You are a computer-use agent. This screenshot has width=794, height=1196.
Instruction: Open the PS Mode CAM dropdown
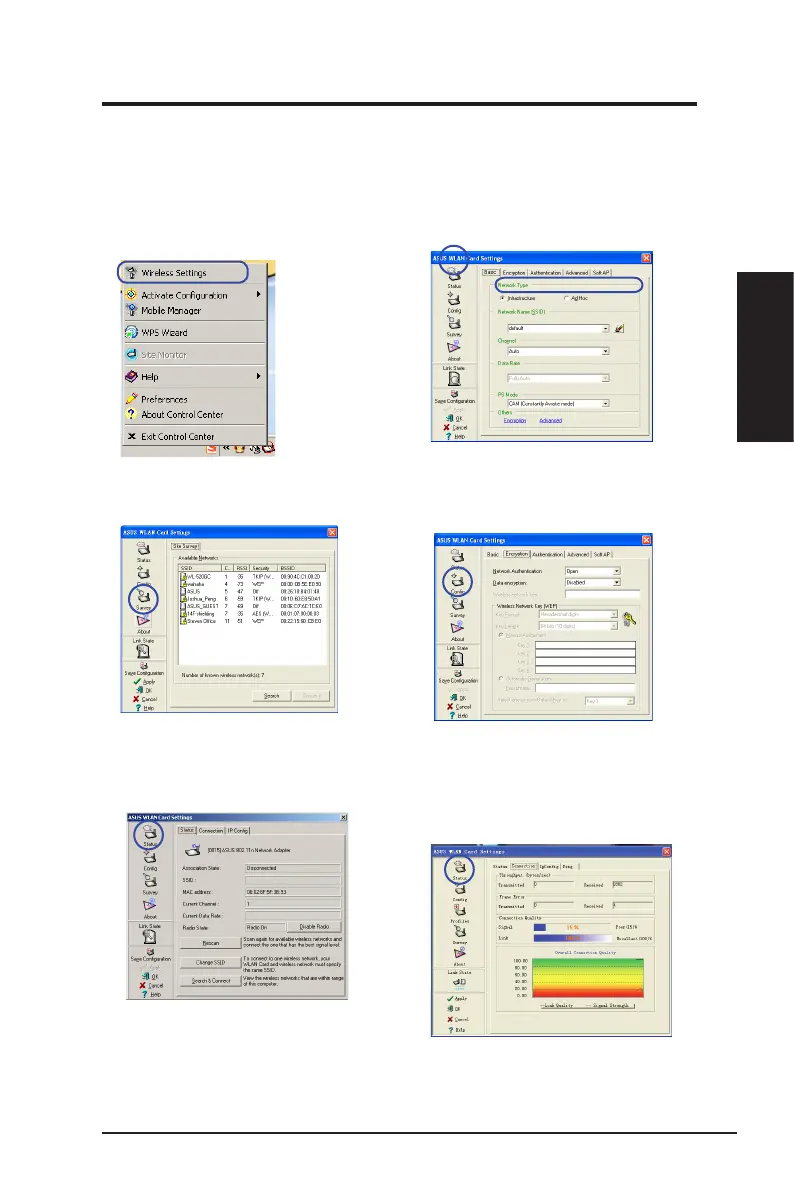(x=606, y=403)
